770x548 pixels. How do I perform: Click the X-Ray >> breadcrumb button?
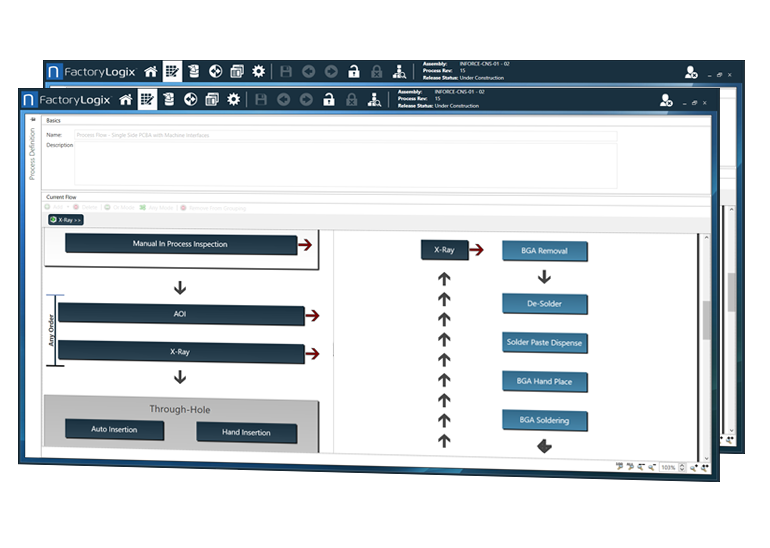66,219
